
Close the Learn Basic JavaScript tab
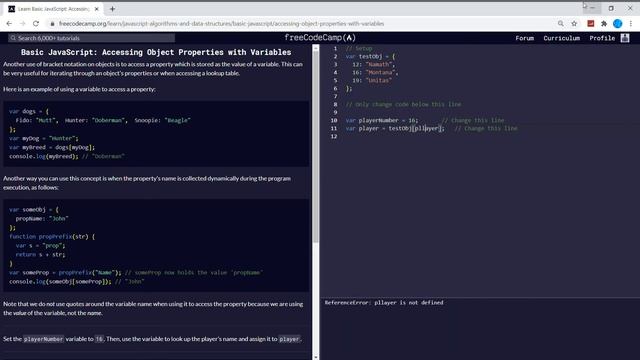click(x=97, y=9)
